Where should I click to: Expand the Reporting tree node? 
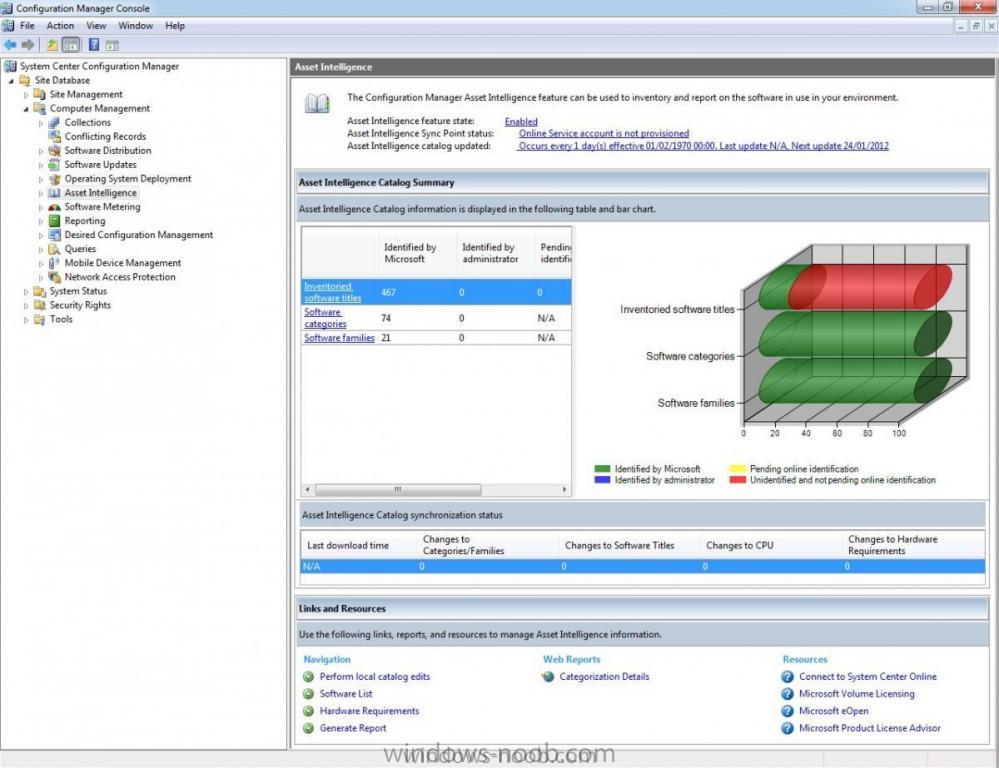pyautogui.click(x=41, y=221)
